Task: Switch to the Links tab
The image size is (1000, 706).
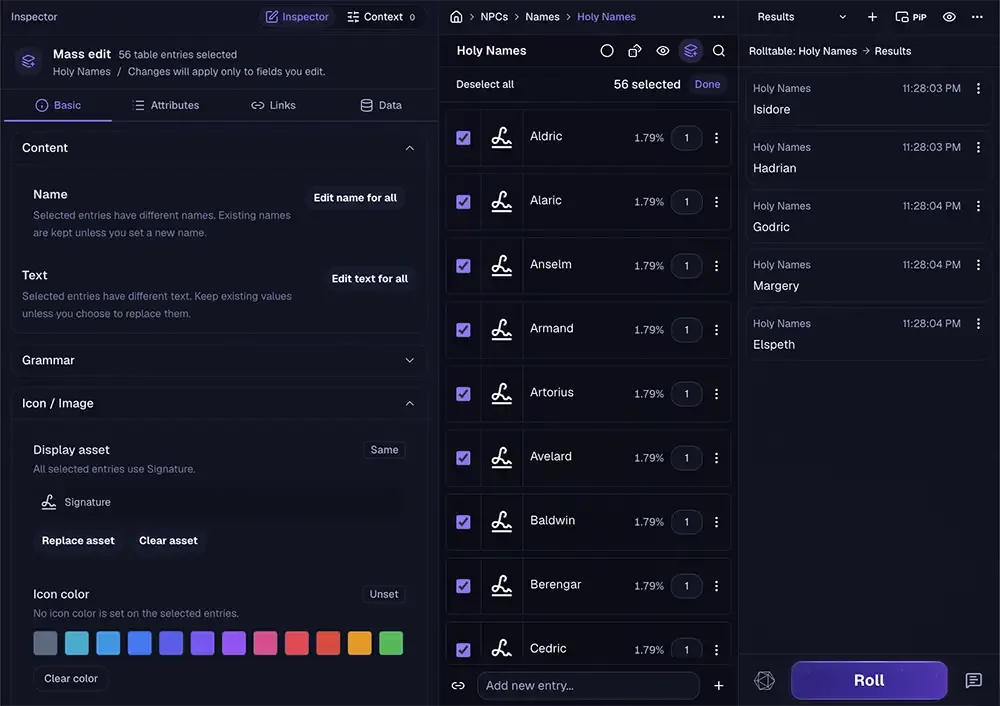Action: (273, 105)
